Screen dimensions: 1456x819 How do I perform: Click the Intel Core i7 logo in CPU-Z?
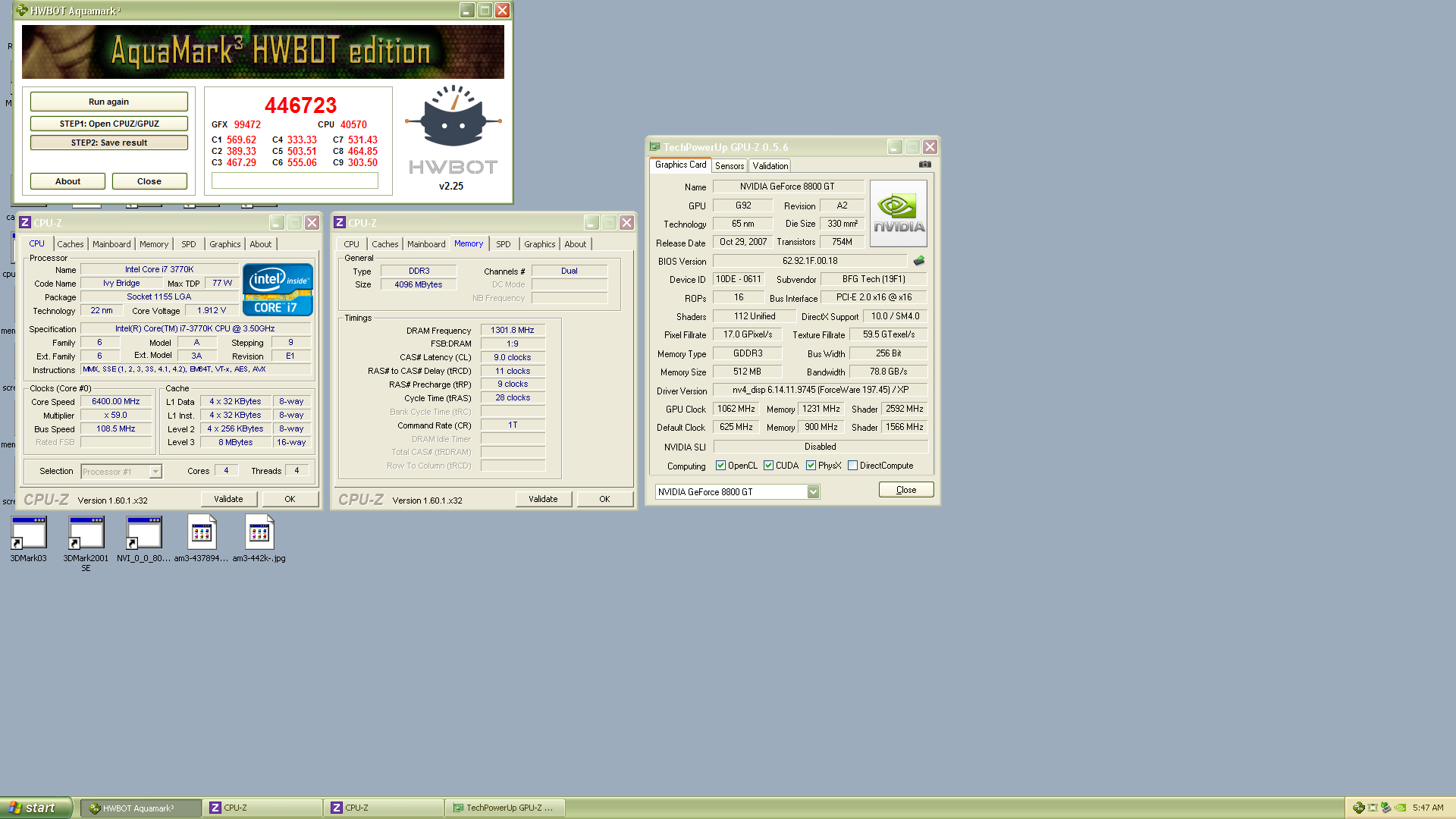278,290
